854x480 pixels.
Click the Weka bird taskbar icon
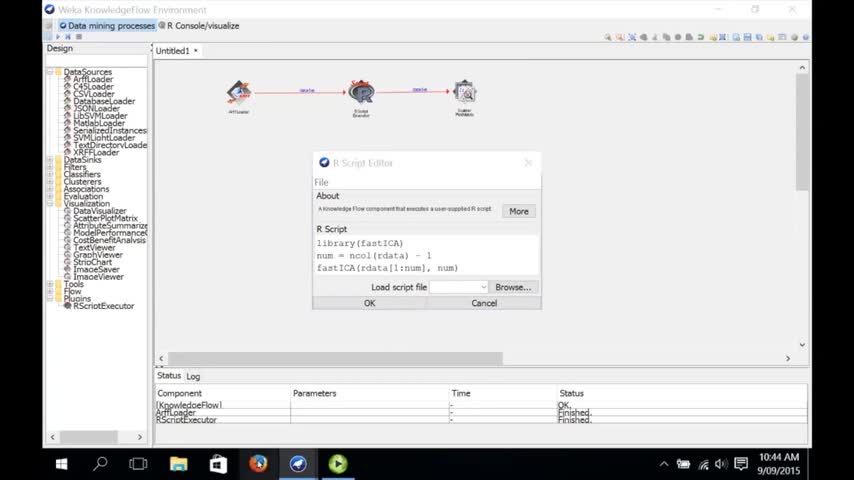[x=298, y=464]
